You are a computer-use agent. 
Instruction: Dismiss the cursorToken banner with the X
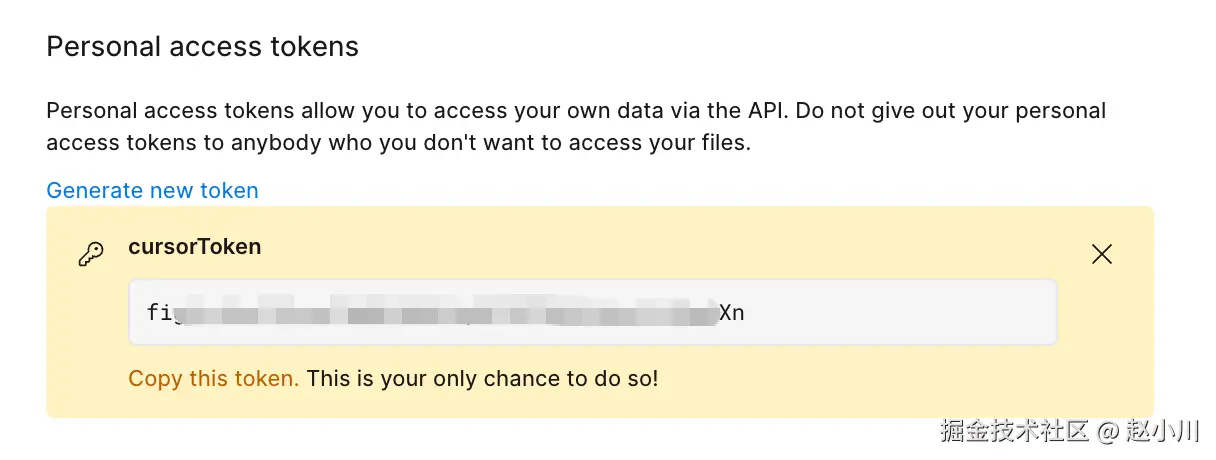(x=1102, y=254)
